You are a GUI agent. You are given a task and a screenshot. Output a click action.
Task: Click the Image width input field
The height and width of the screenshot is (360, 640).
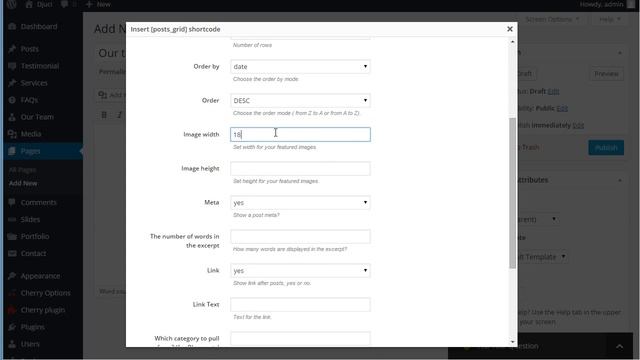tap(300, 134)
